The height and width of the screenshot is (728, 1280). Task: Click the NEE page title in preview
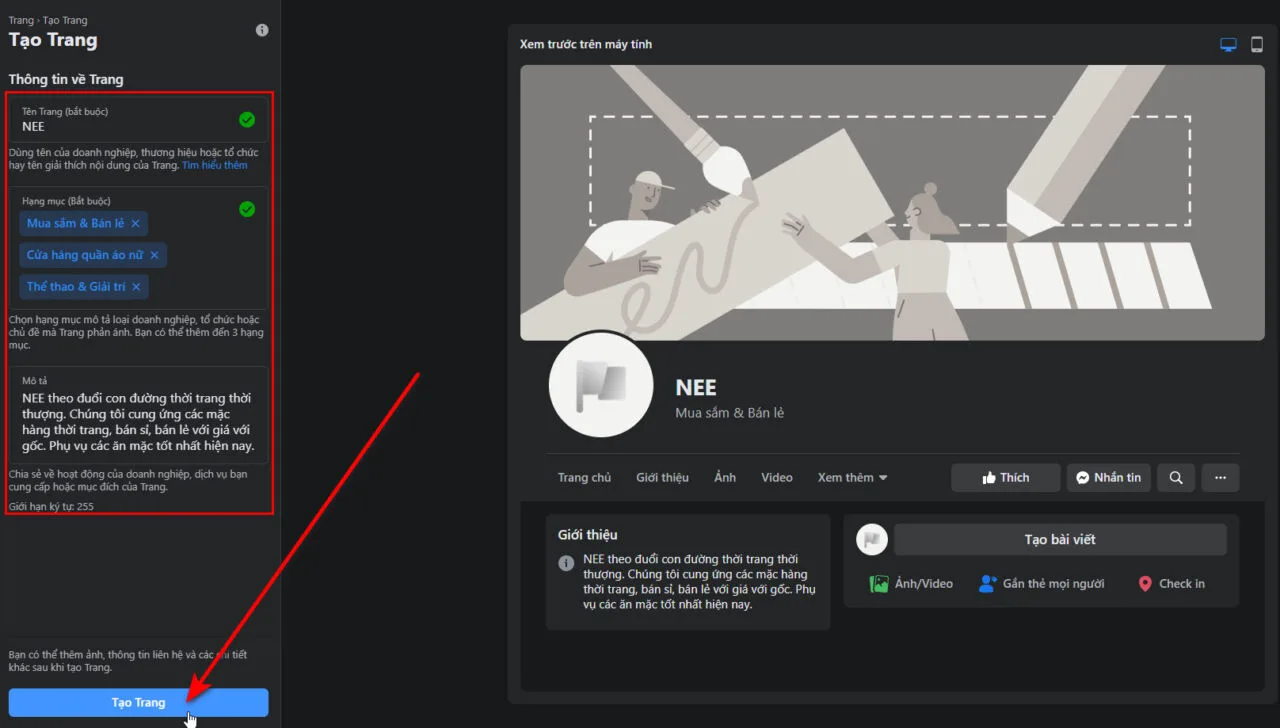696,388
